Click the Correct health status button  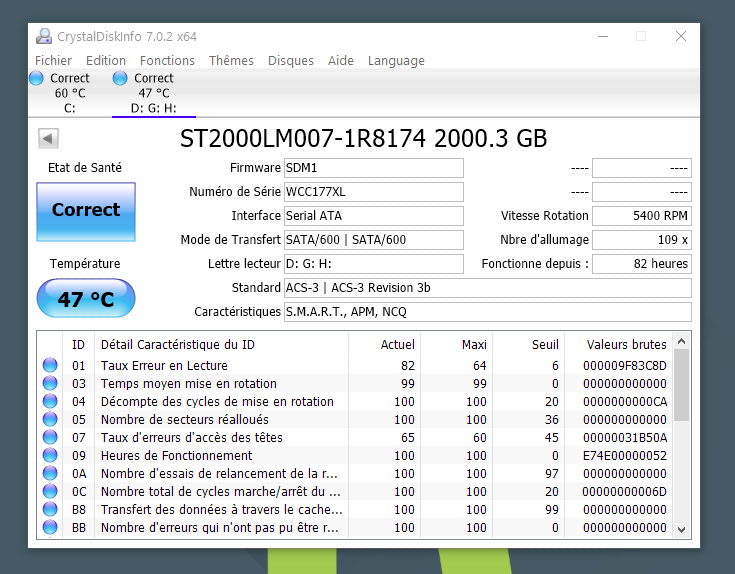point(86,212)
